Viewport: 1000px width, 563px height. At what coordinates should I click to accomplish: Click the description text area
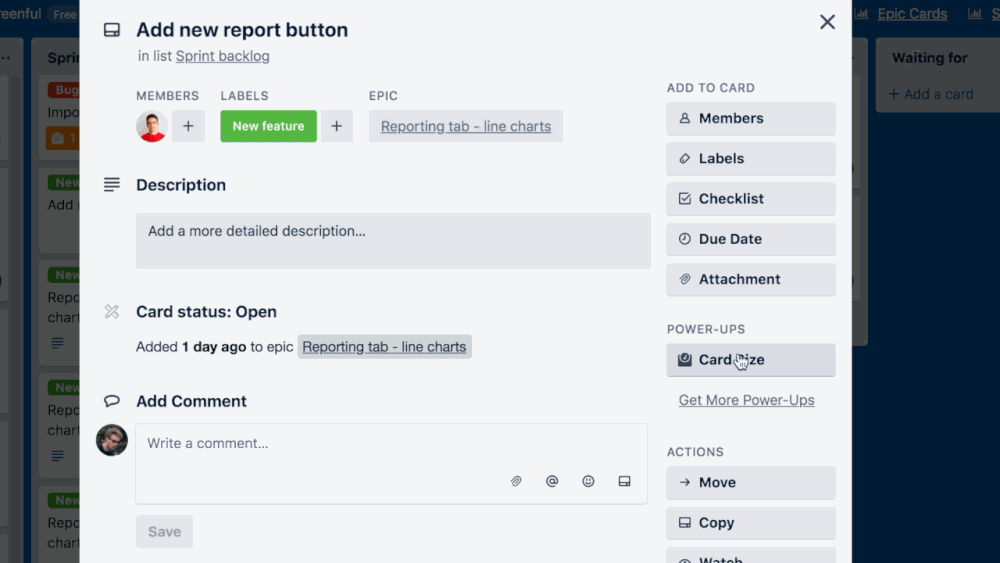click(393, 241)
